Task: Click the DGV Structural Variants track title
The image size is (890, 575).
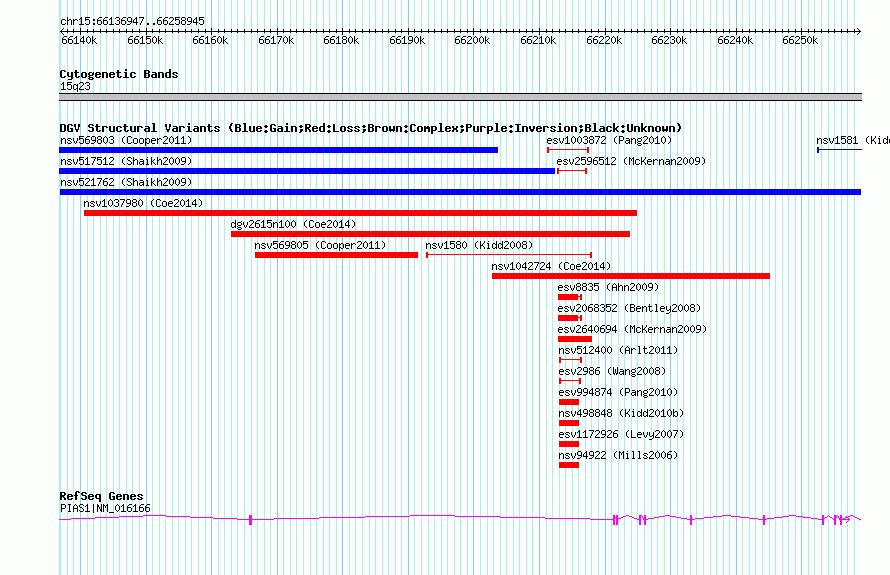Action: [x=370, y=128]
